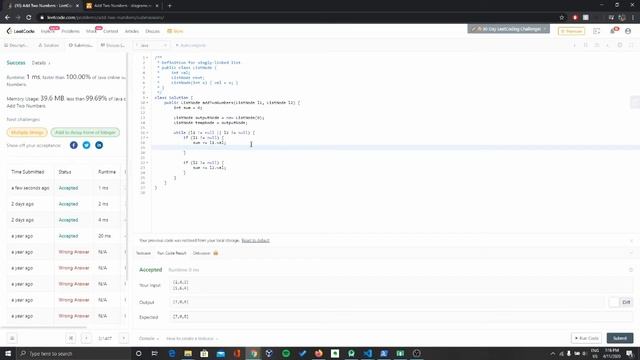640x360 pixels.
Task: Open the Accepted submission with 2 ms runtime
Action: (x=68, y=204)
